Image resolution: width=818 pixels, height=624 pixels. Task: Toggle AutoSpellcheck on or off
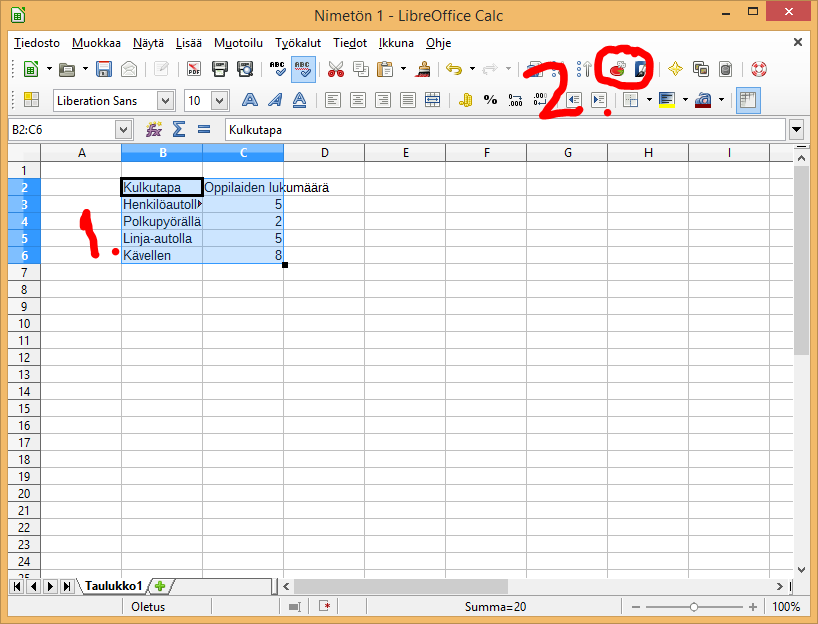point(305,69)
